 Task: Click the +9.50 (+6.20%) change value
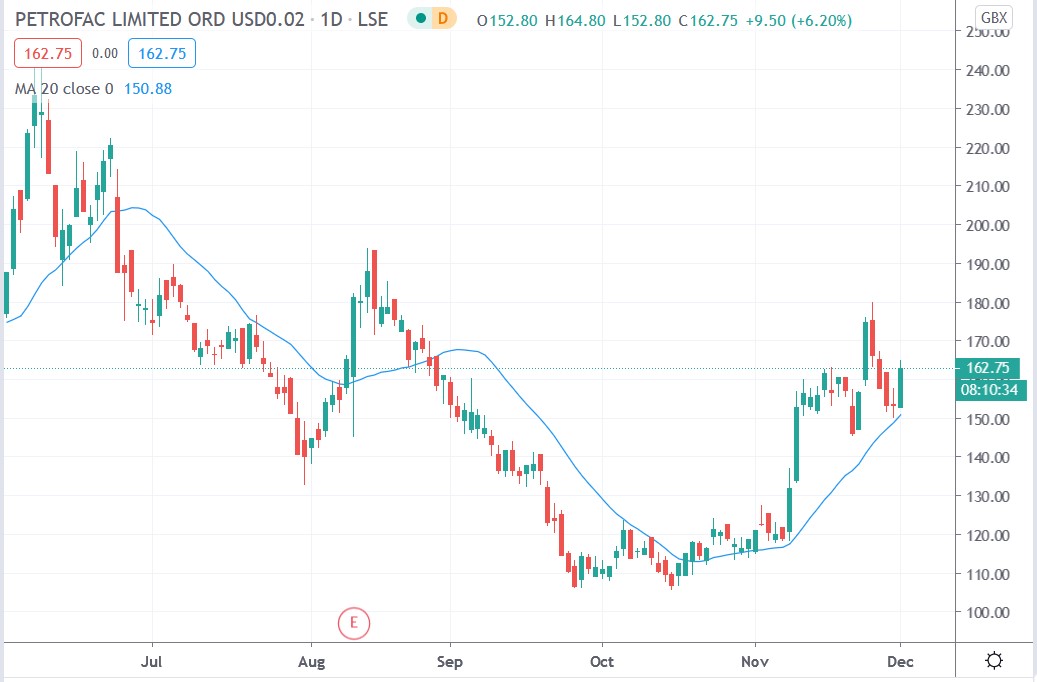799,21
